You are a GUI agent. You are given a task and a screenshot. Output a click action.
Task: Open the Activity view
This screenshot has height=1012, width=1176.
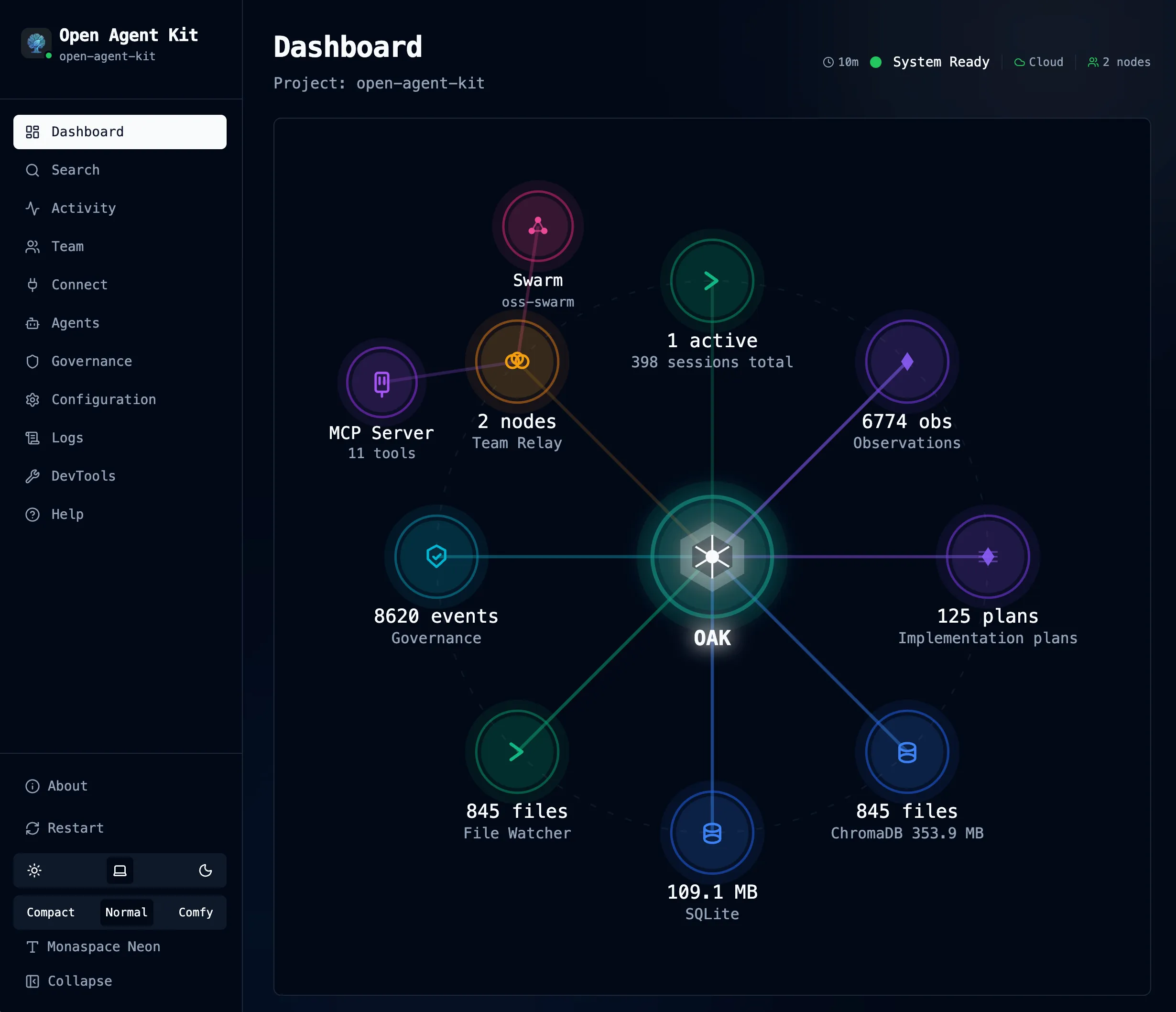[x=83, y=209]
